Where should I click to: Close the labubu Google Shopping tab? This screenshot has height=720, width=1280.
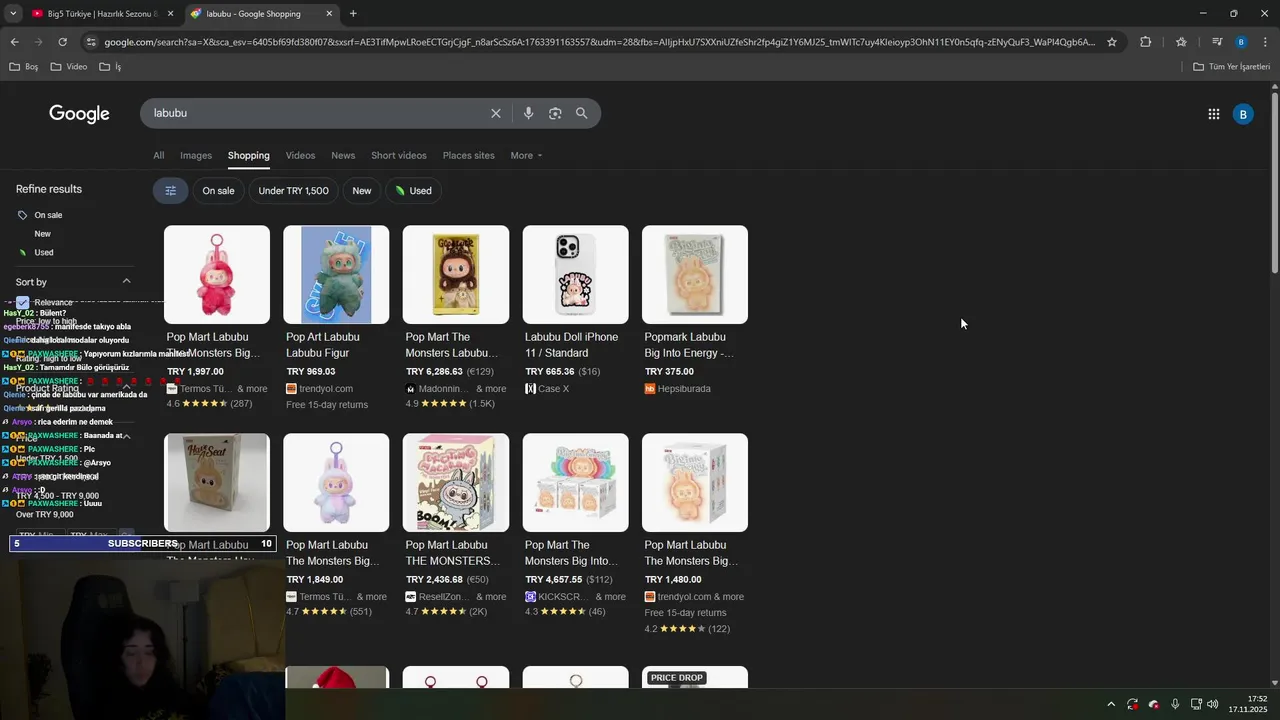[x=329, y=14]
